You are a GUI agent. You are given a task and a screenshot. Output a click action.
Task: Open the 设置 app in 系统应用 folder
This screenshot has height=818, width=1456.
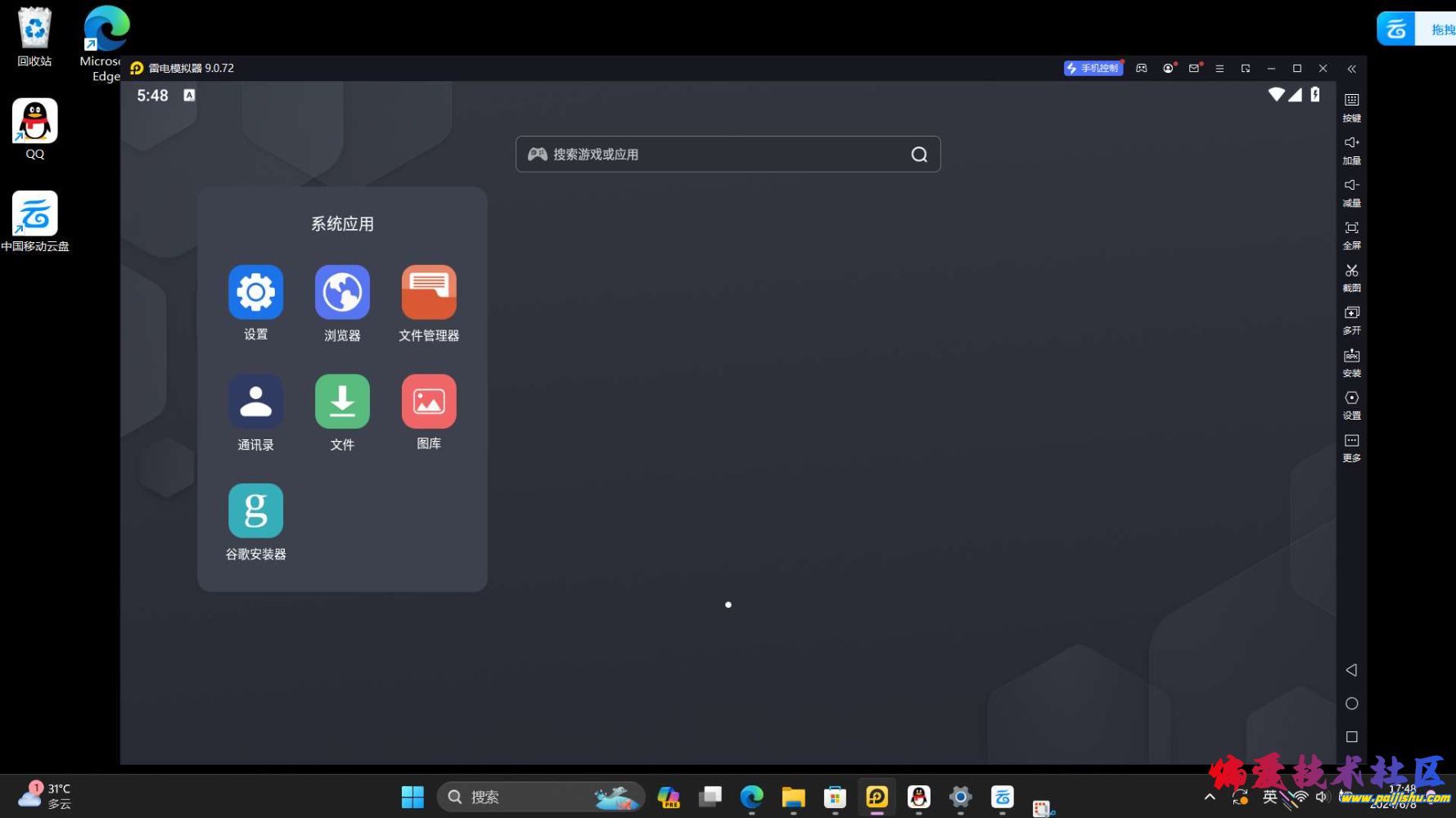point(255,292)
